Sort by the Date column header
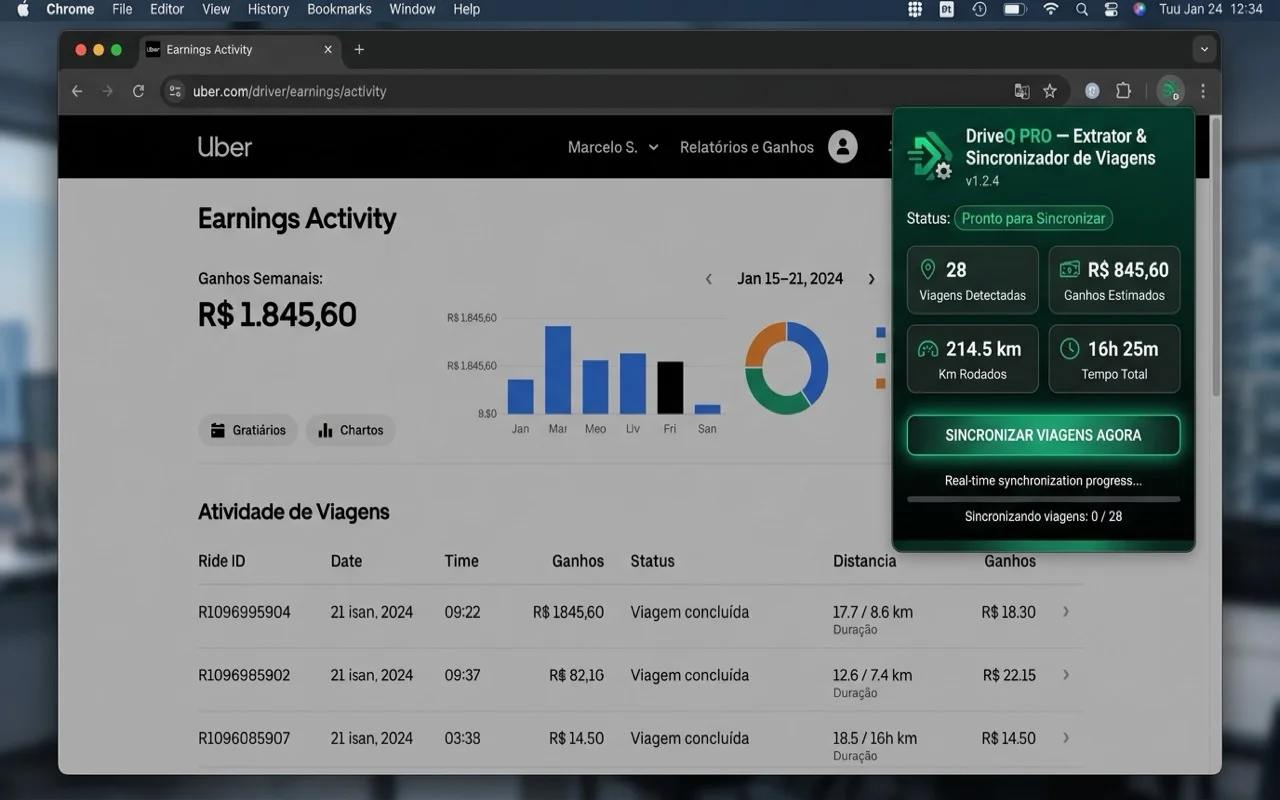Viewport: 1280px width, 800px height. pyautogui.click(x=346, y=561)
